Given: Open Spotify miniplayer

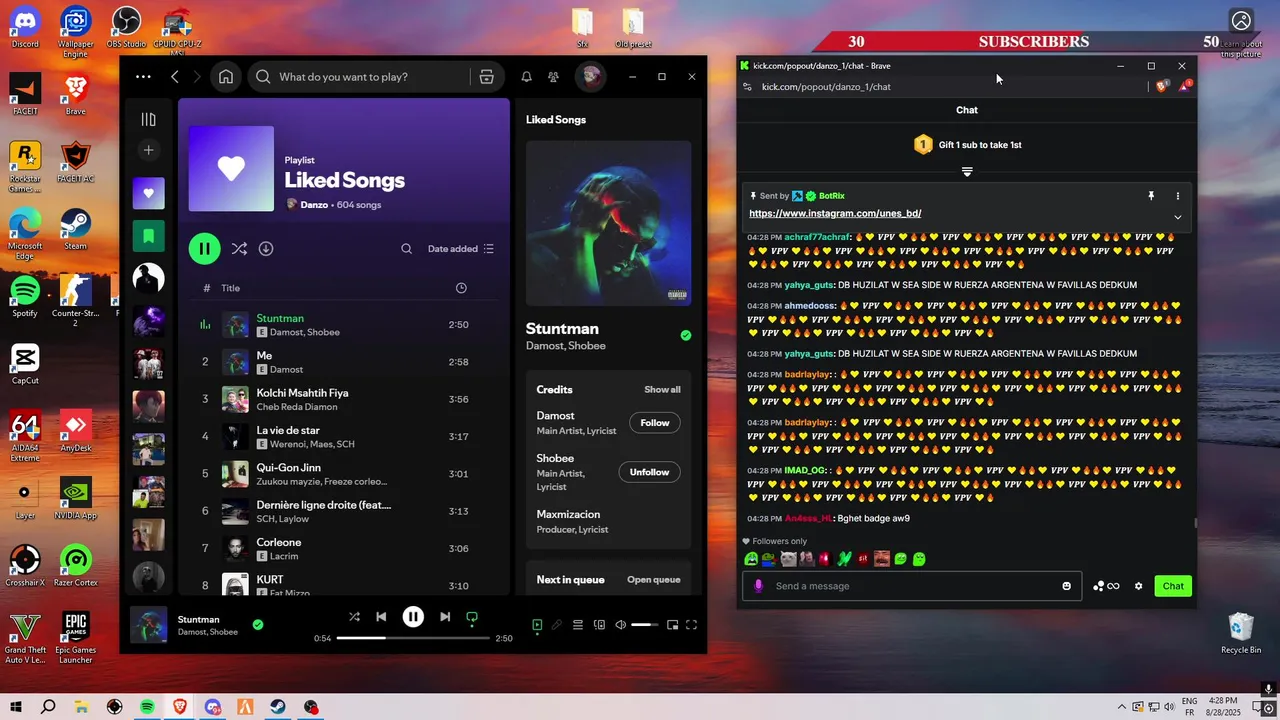Looking at the screenshot, I should point(672,625).
